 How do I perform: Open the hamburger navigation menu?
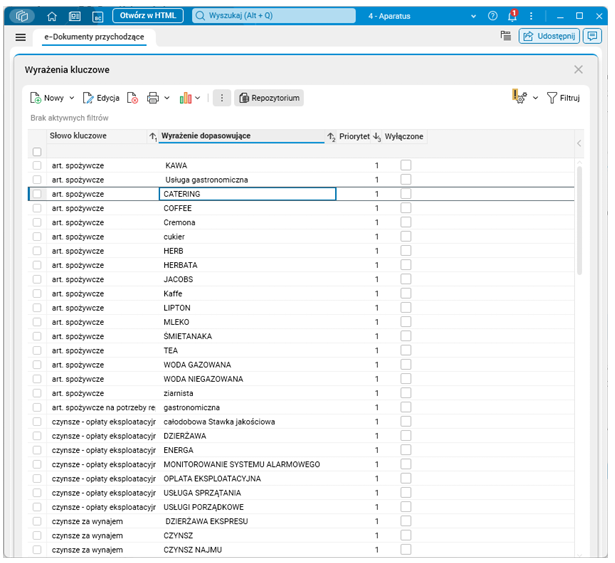coord(20,37)
